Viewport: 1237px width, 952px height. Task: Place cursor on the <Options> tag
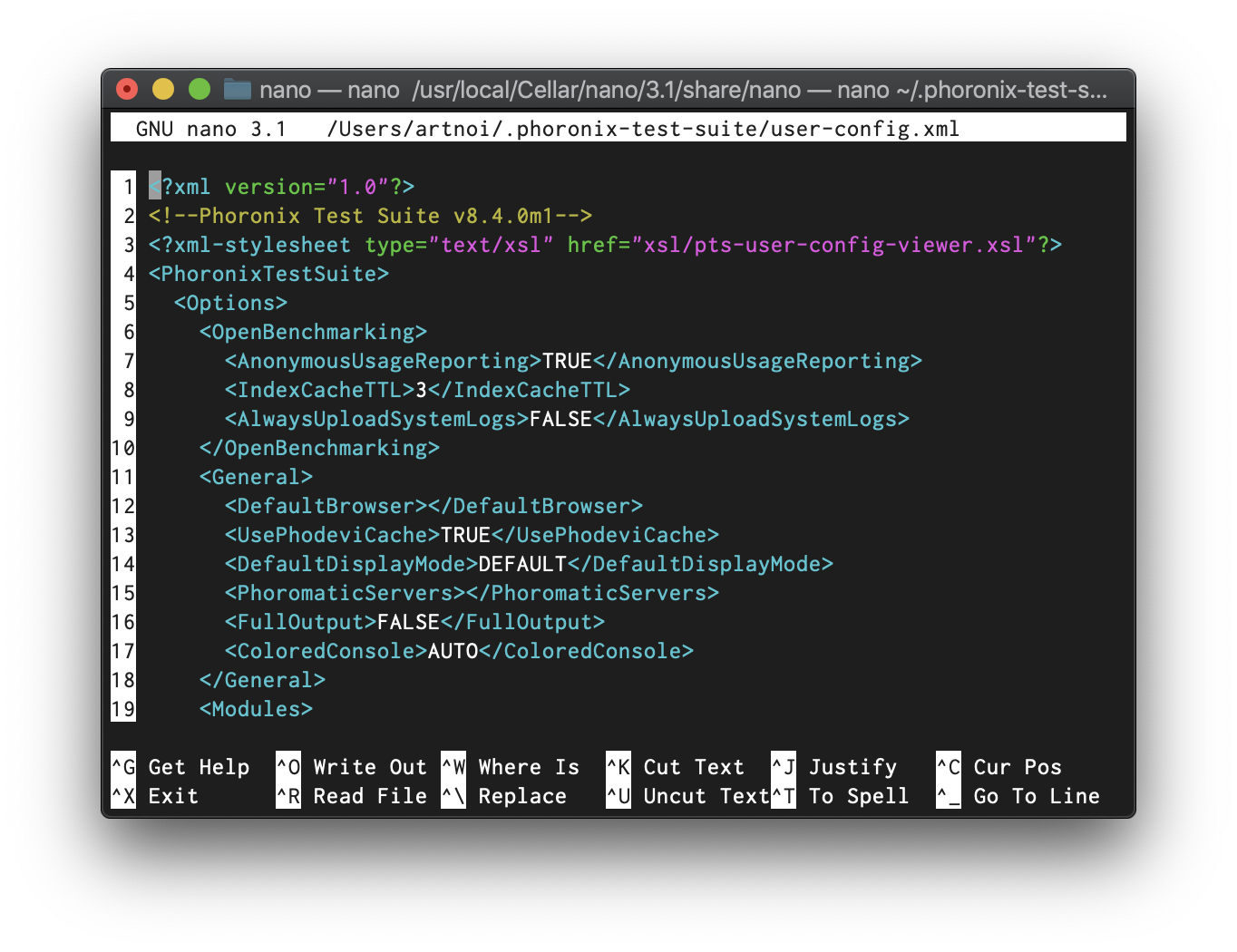[x=231, y=303]
